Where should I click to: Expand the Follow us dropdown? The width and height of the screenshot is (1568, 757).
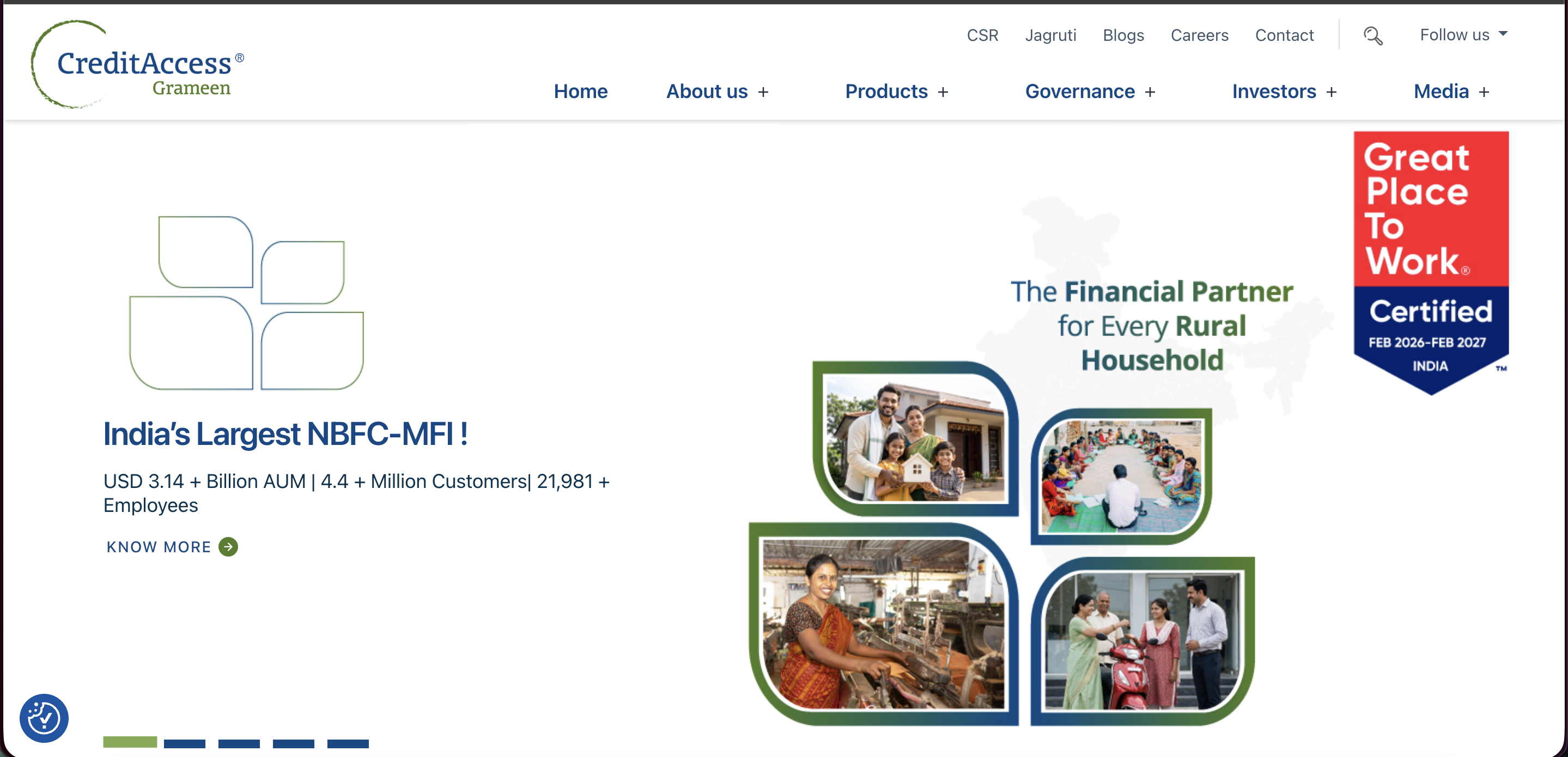coord(1463,35)
